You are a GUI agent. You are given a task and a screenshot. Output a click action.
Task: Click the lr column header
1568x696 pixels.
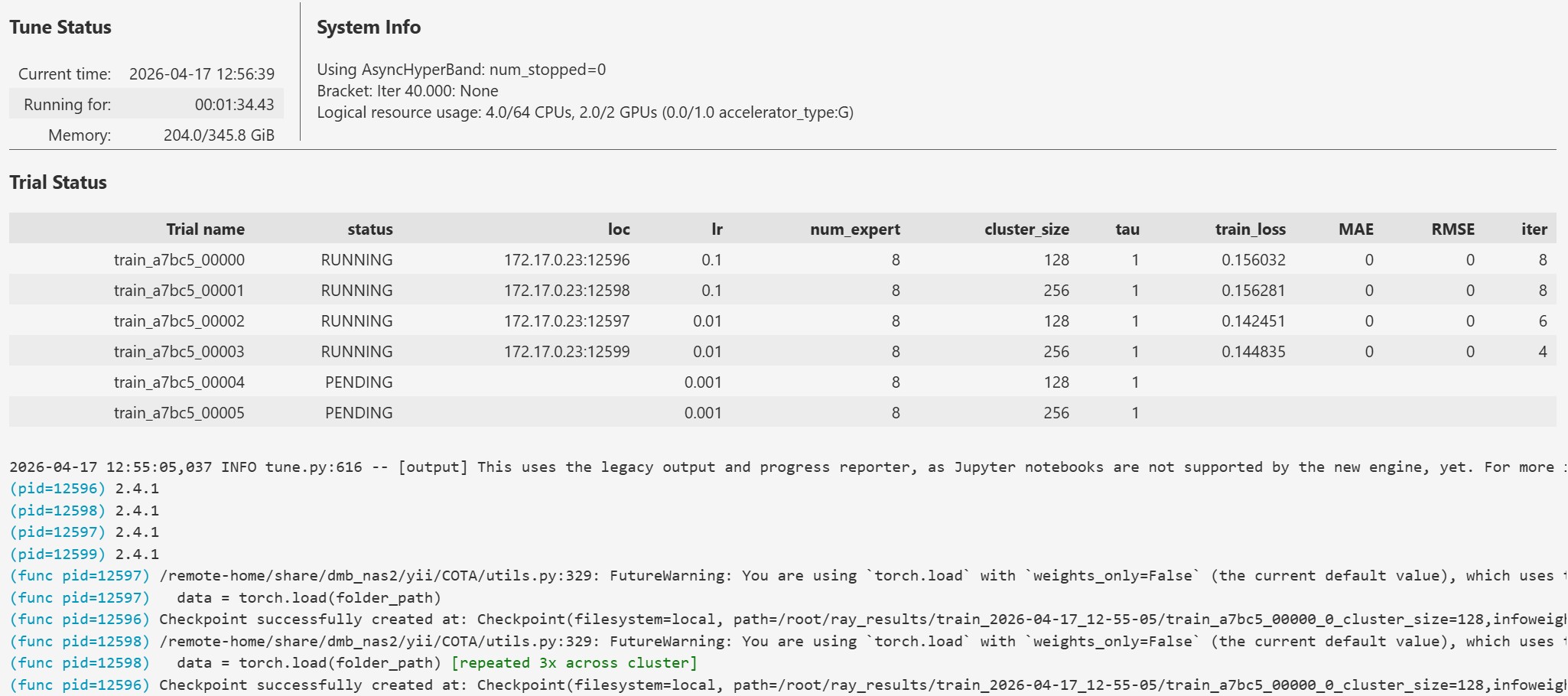tap(717, 229)
